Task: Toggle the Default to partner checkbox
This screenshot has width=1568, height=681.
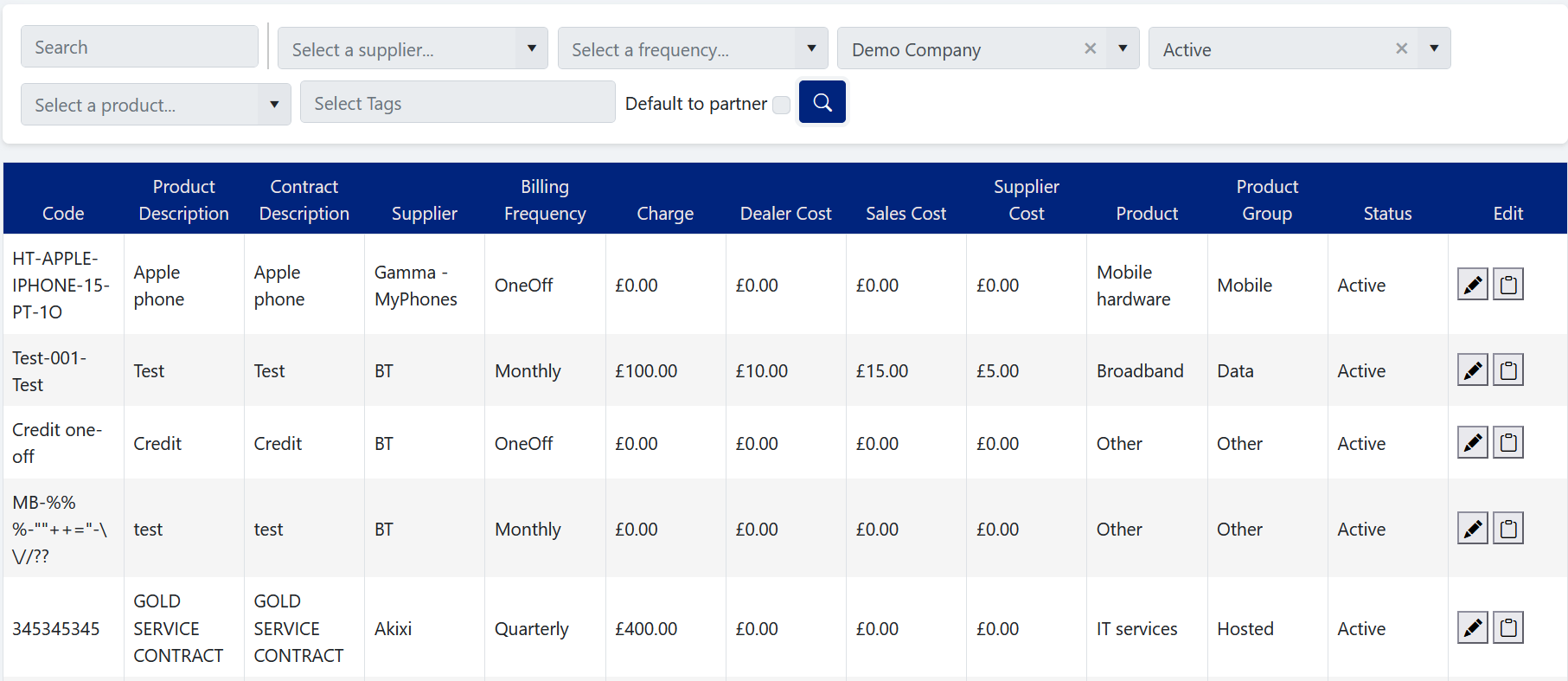Action: click(x=781, y=105)
